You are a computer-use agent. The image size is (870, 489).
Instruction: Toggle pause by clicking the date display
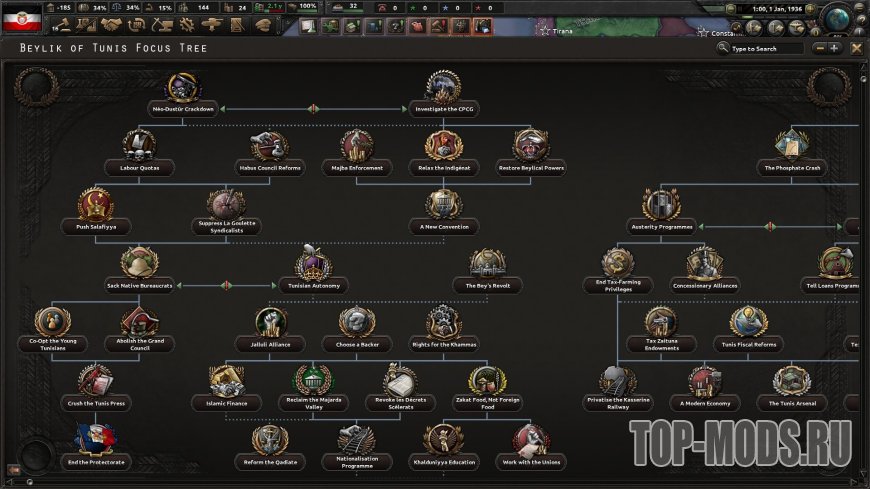click(781, 9)
